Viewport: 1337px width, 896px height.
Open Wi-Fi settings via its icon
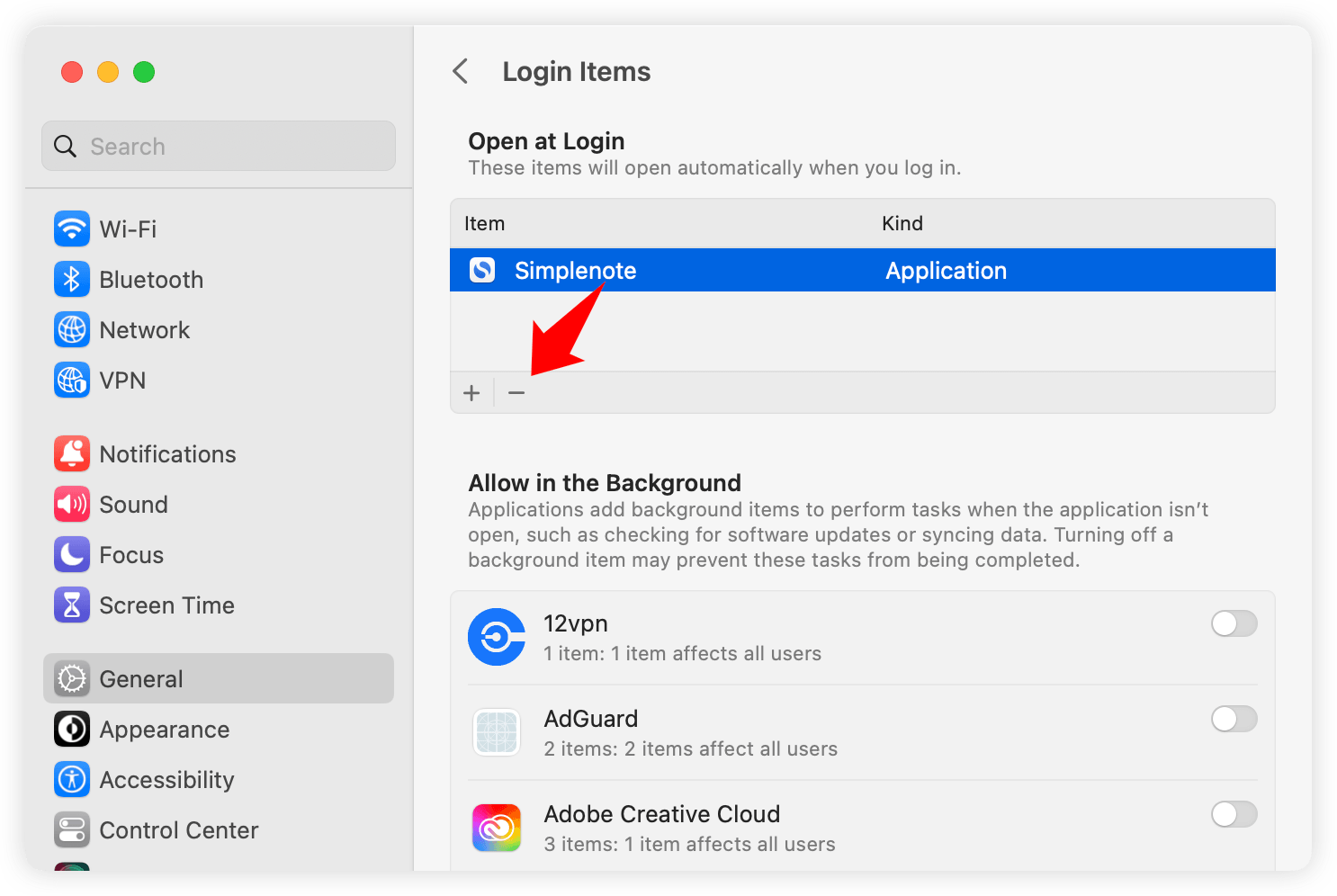click(72, 228)
